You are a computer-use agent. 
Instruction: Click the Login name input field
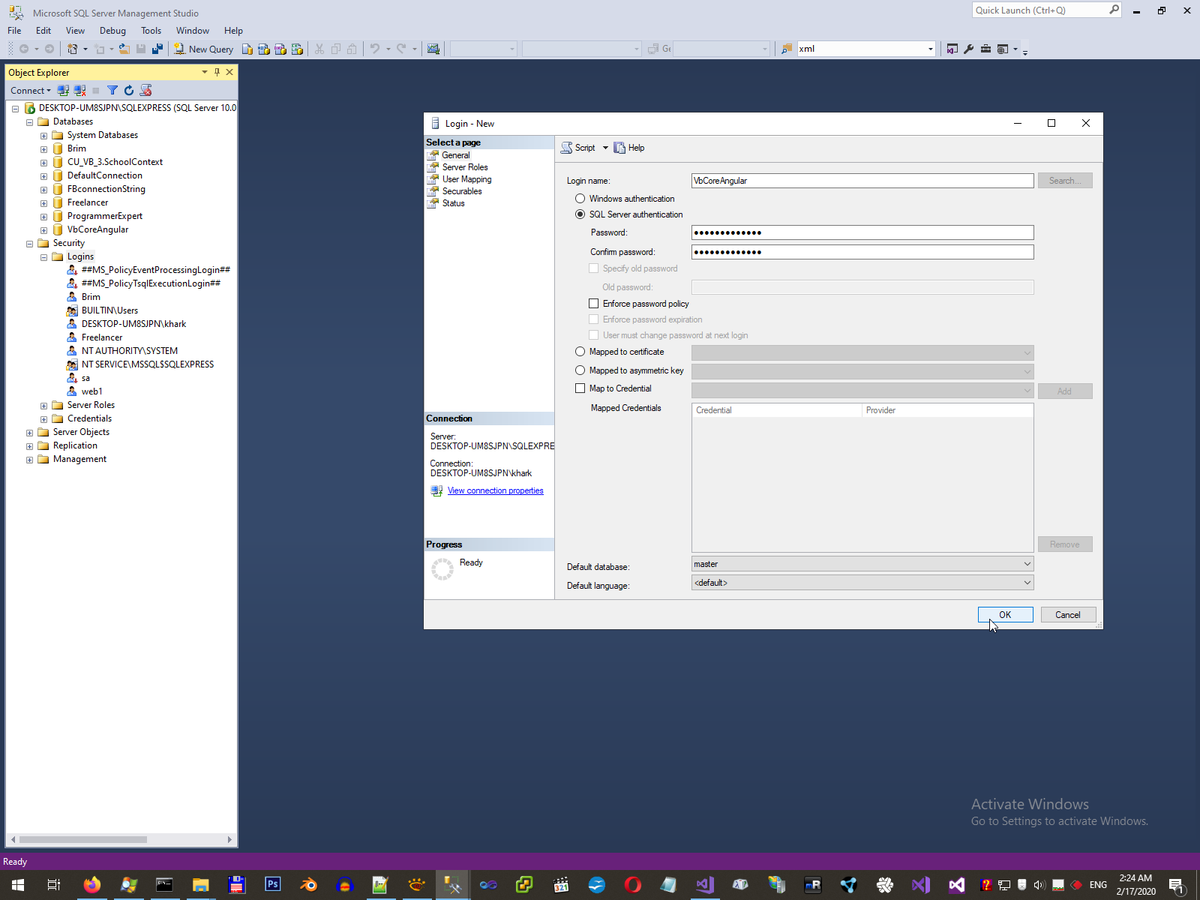(862, 181)
